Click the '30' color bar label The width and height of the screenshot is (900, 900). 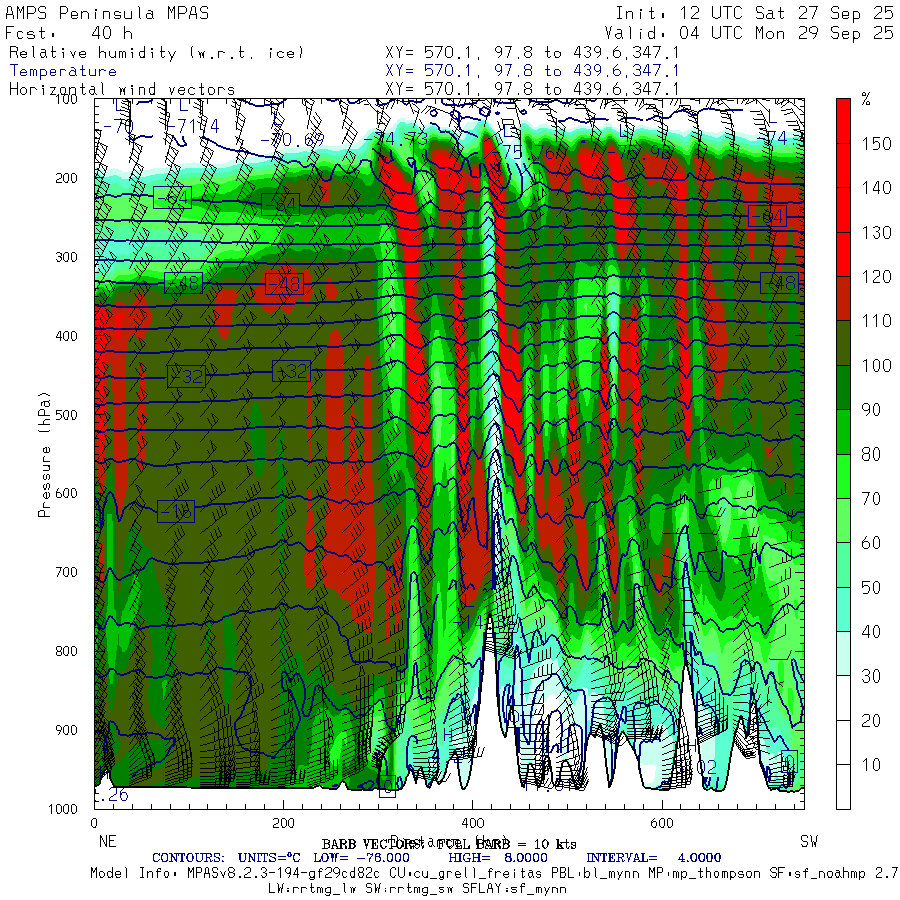coord(871,676)
